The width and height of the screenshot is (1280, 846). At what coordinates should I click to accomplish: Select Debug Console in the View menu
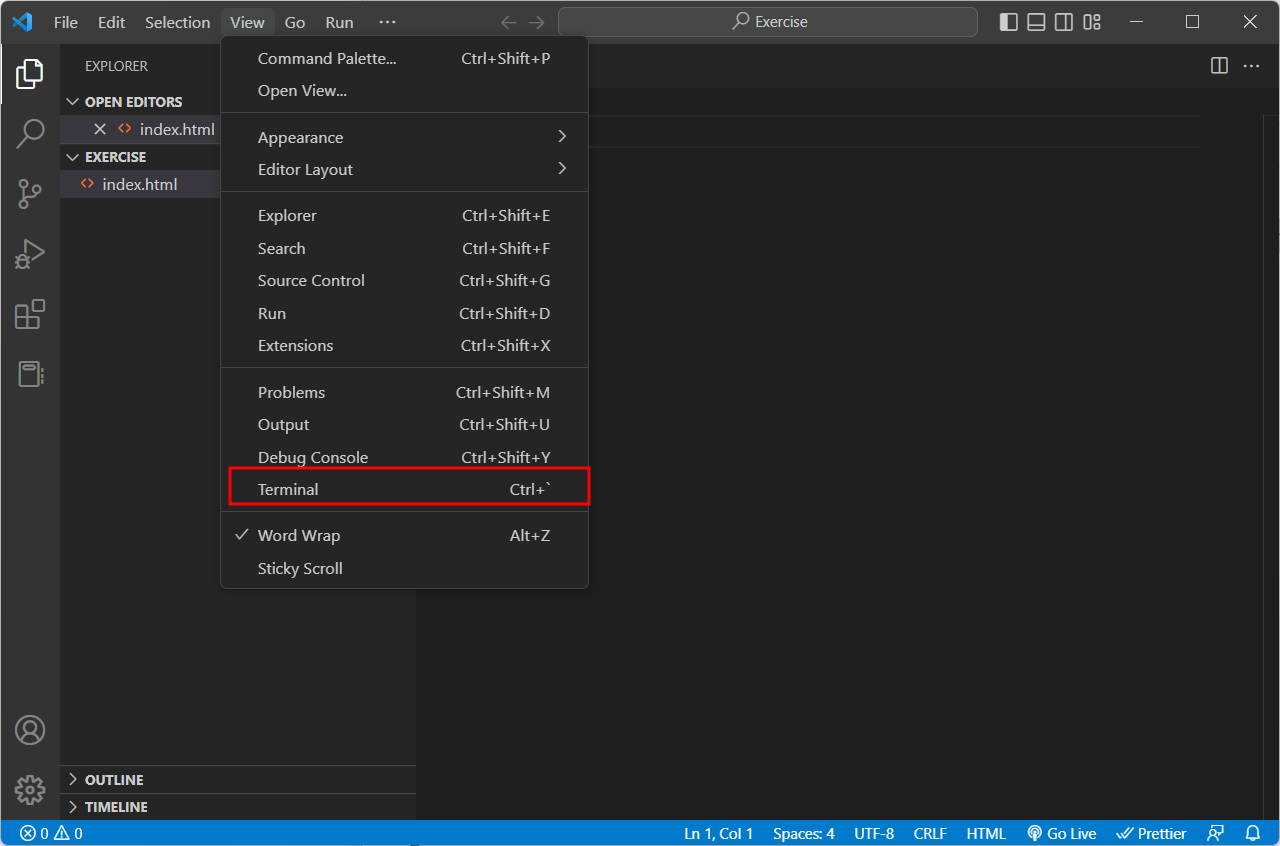point(404,458)
